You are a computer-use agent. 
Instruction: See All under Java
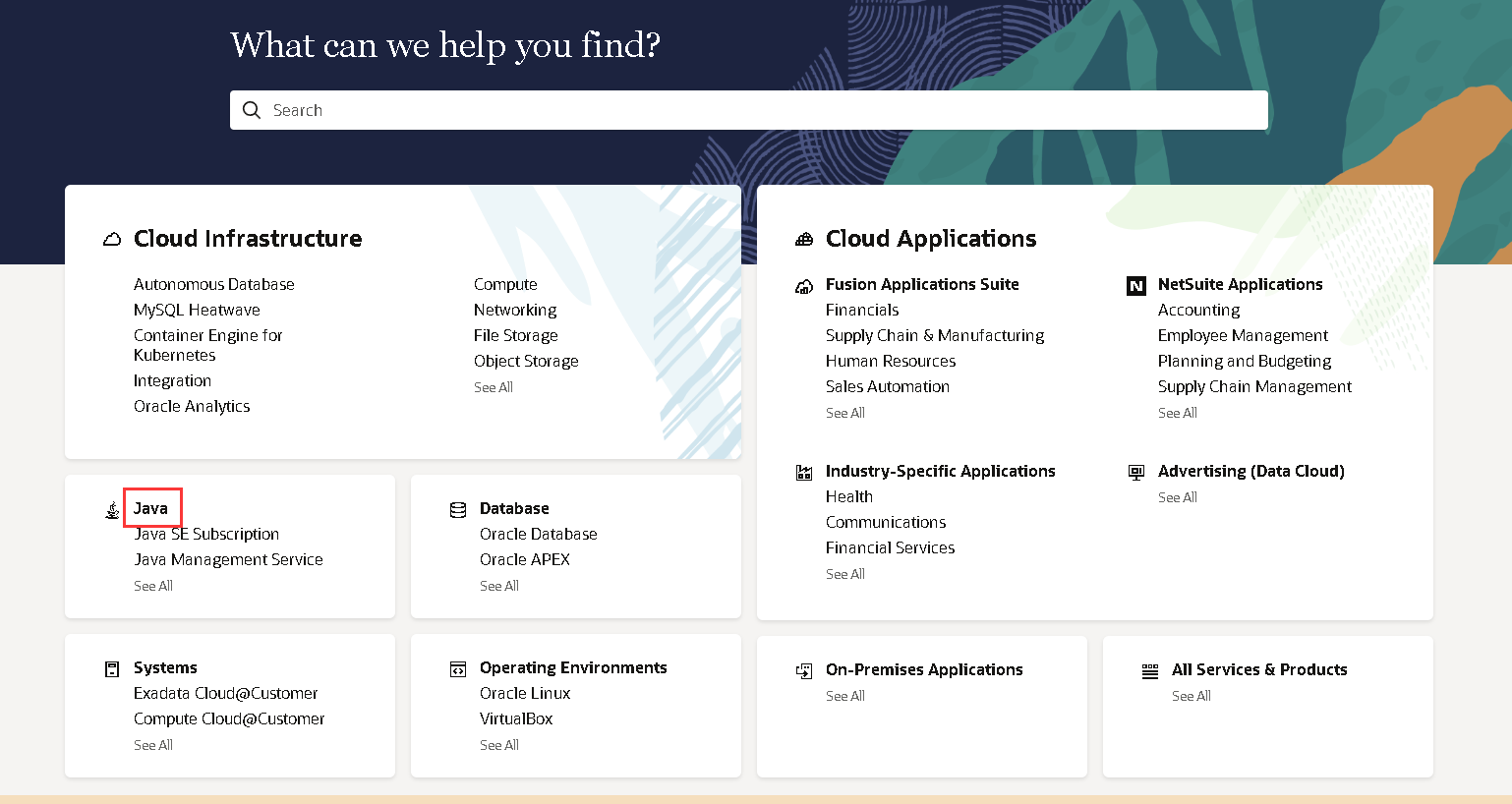(x=153, y=586)
